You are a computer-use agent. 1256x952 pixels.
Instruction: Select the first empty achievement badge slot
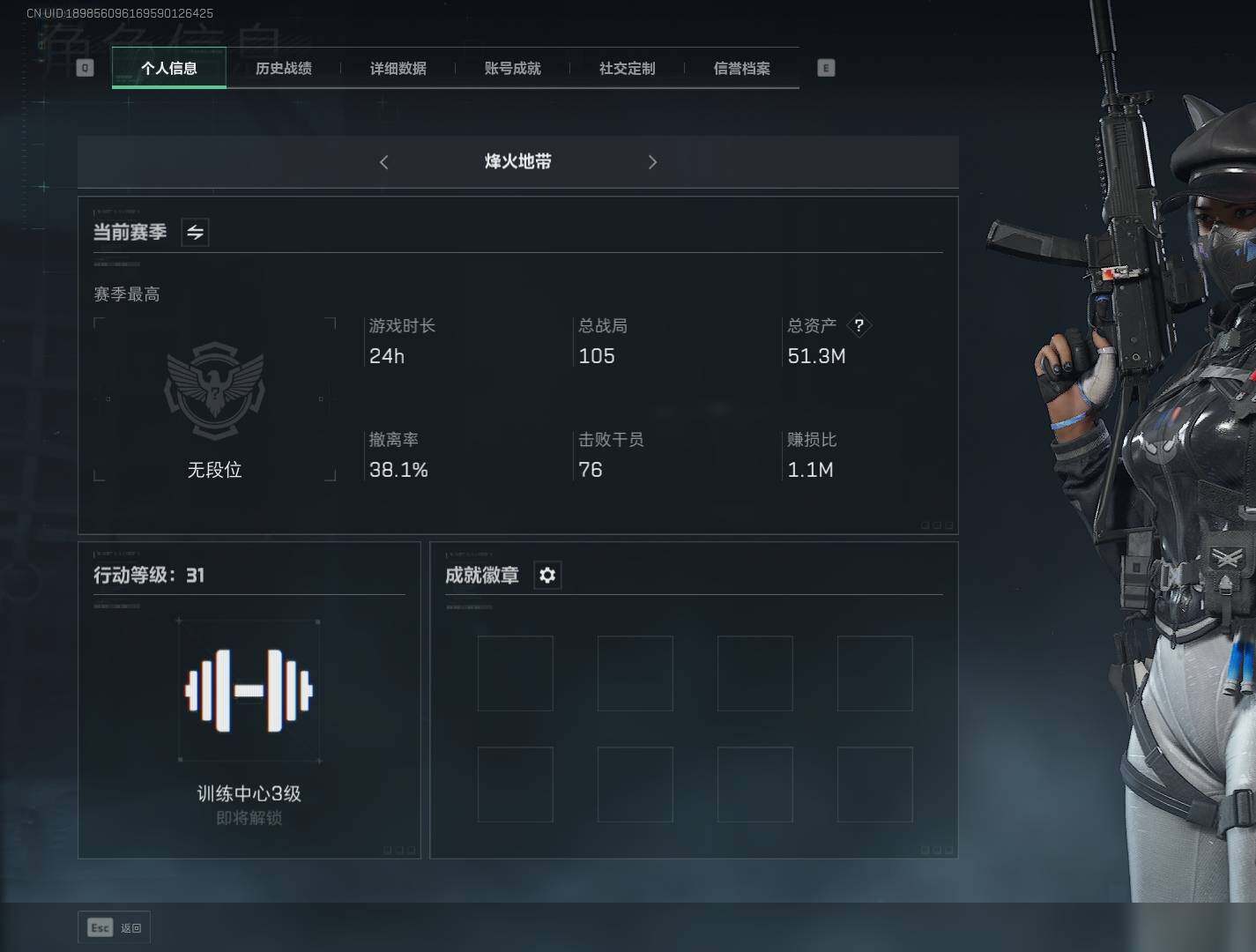point(516,673)
